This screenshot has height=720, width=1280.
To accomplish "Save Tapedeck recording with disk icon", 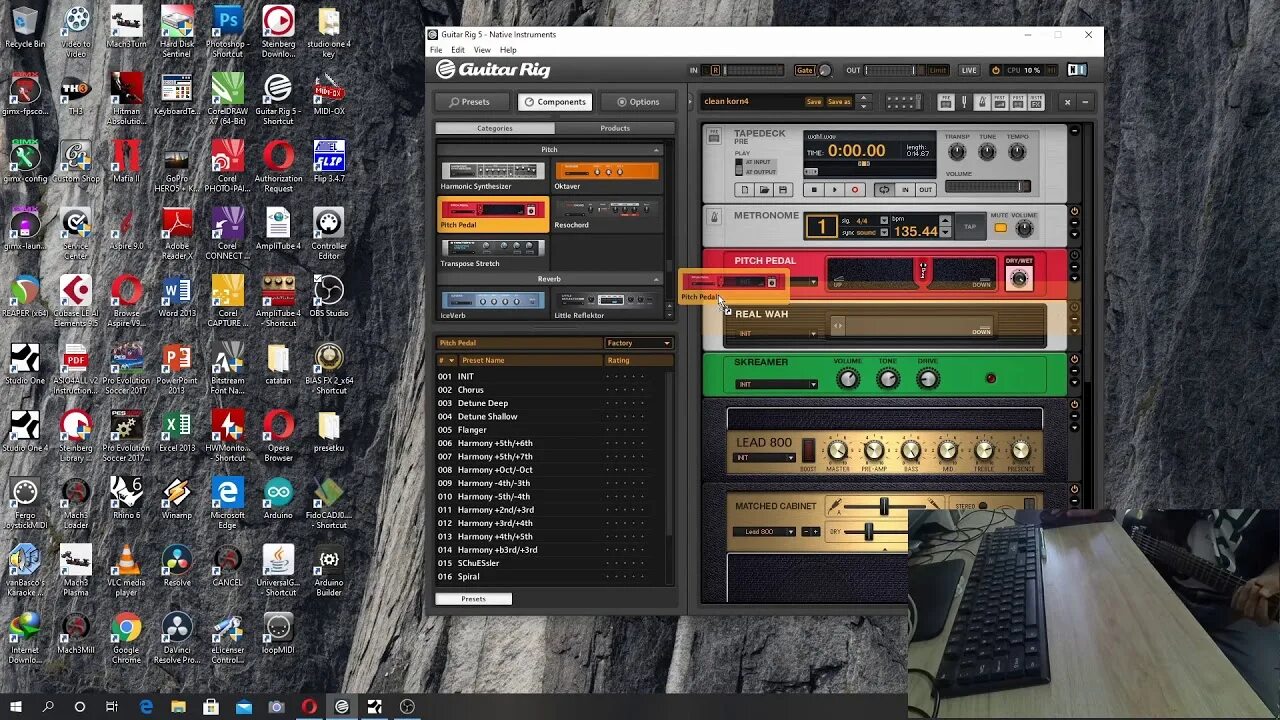I will pyautogui.click(x=783, y=190).
